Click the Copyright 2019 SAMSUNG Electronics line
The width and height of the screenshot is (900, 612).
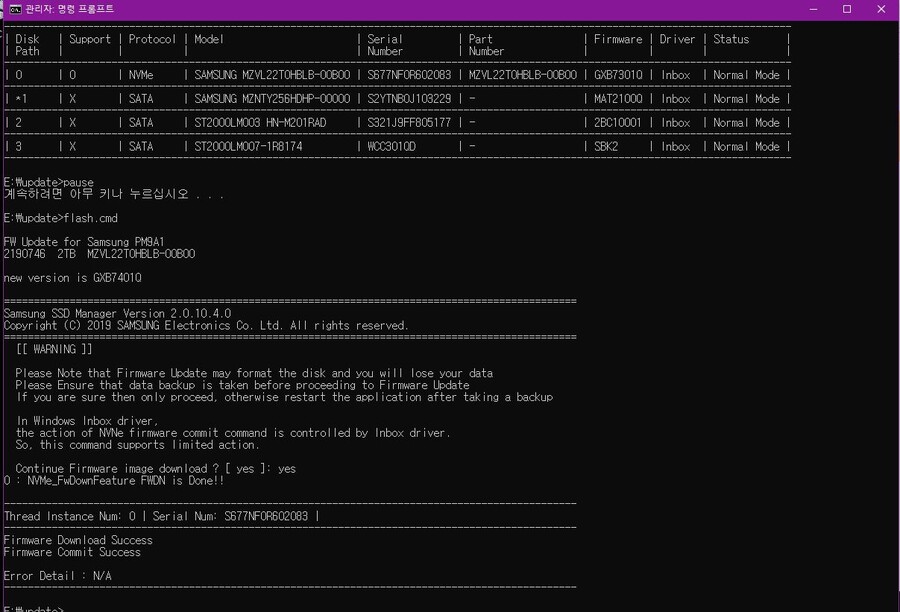(206, 326)
